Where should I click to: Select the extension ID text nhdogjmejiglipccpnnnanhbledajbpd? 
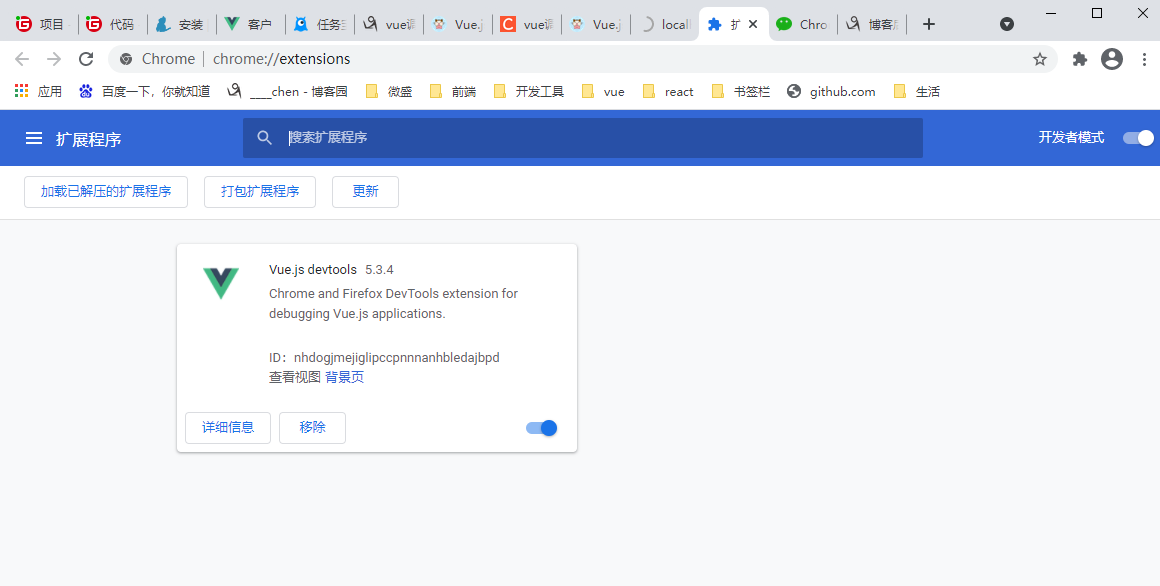[397, 357]
